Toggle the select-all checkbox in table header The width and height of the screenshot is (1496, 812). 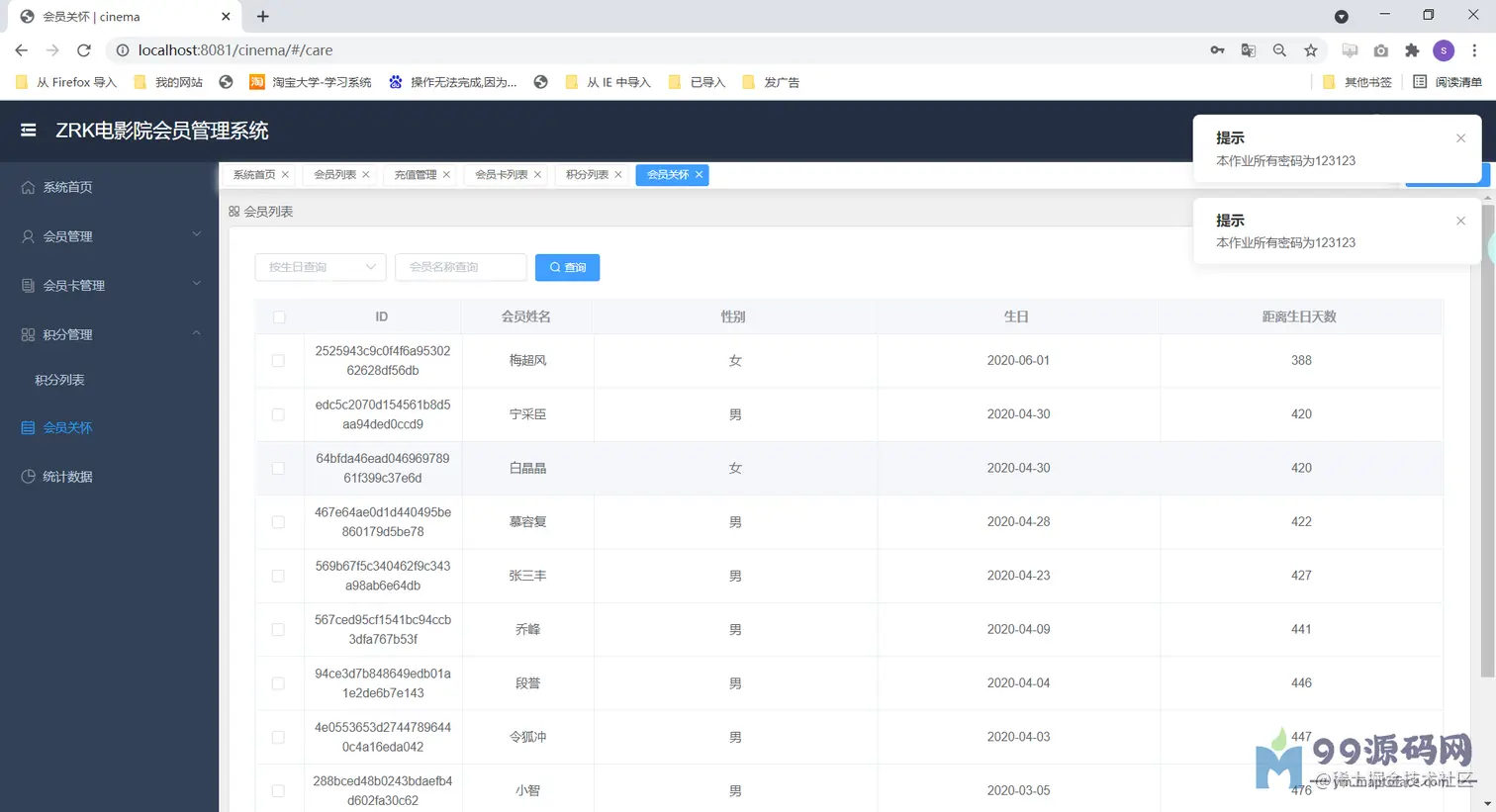(279, 317)
